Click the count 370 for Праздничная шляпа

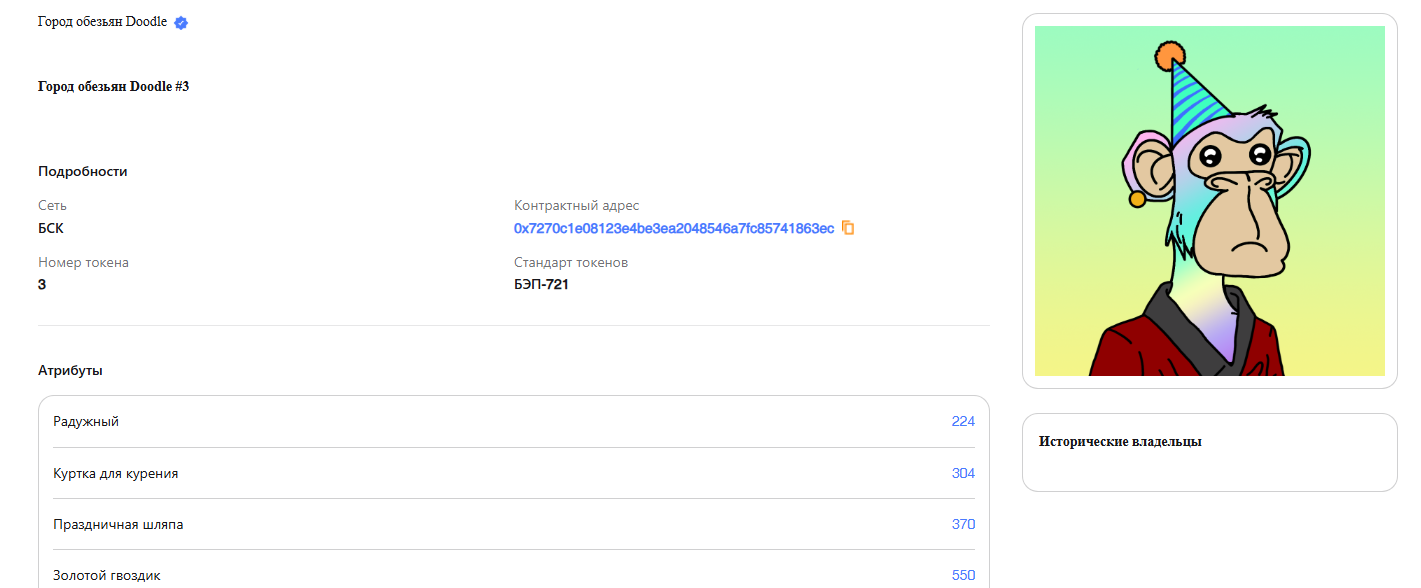coord(963,524)
